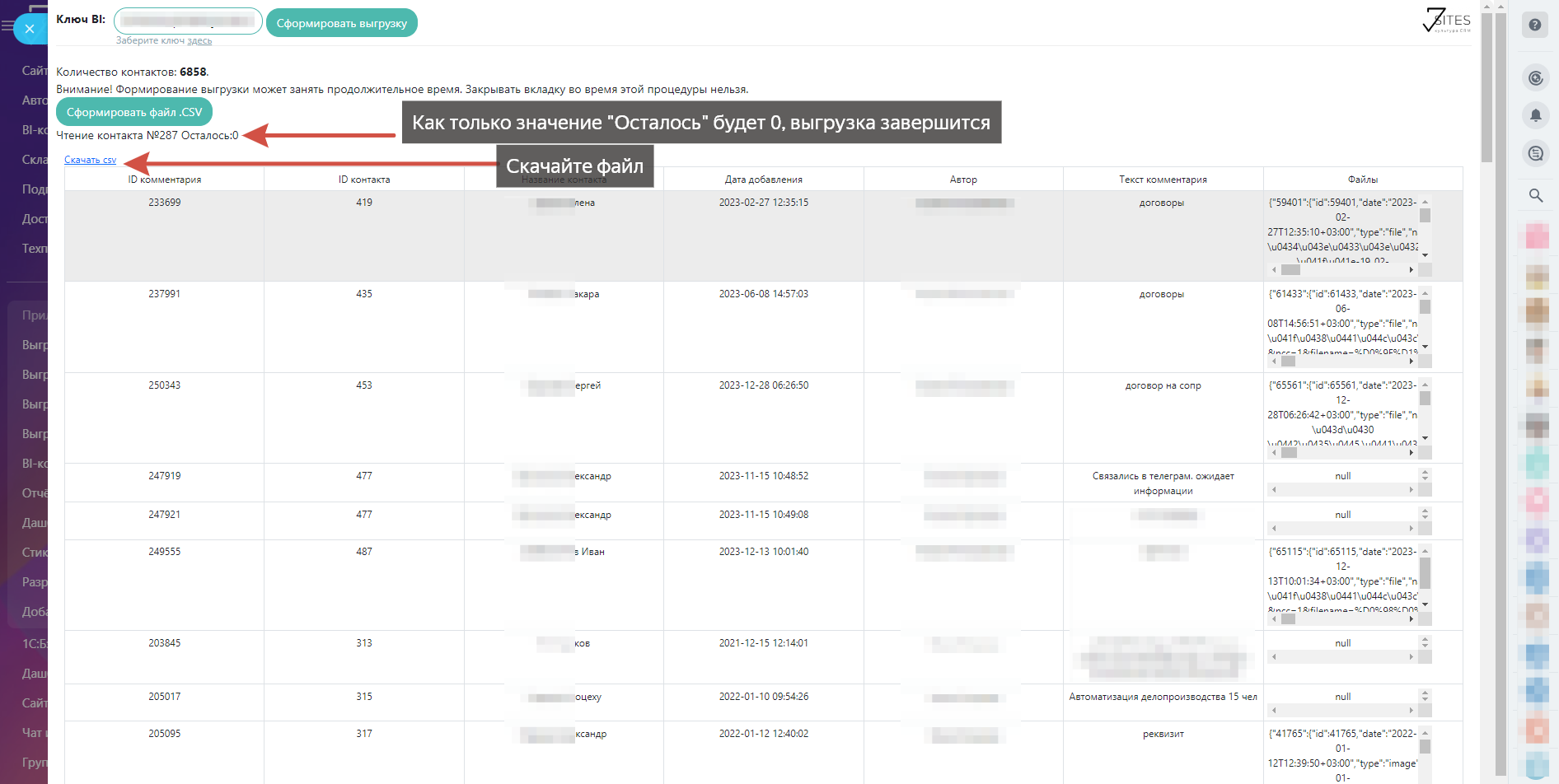1559x784 pixels.
Task: Click the 'Сформировать выгрузку' button
Action: pos(341,23)
